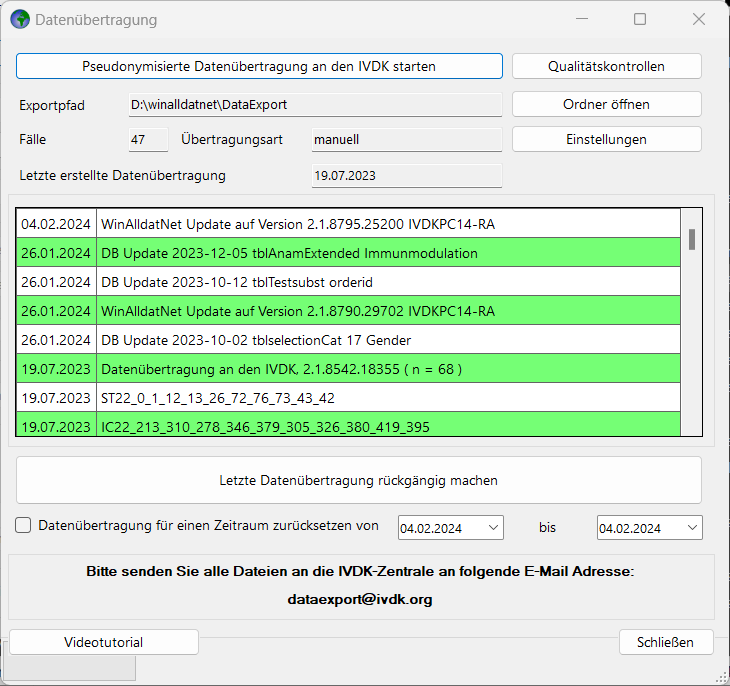Click the Fälle count field

[148, 140]
